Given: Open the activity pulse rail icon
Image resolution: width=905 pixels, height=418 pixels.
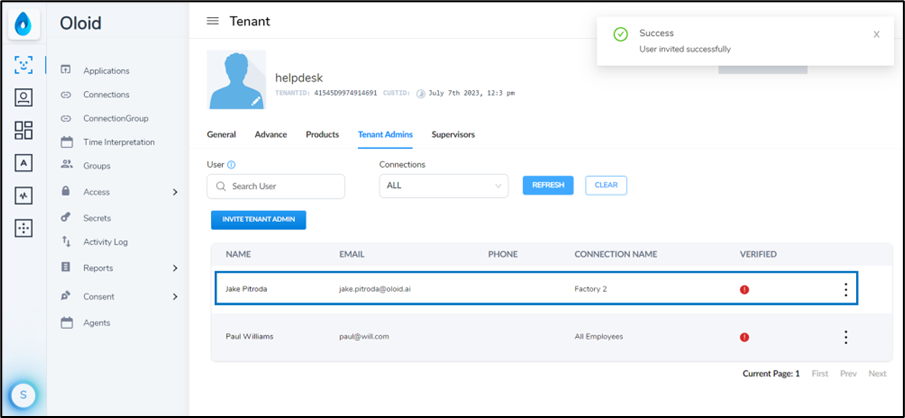Looking at the screenshot, I should [24, 196].
